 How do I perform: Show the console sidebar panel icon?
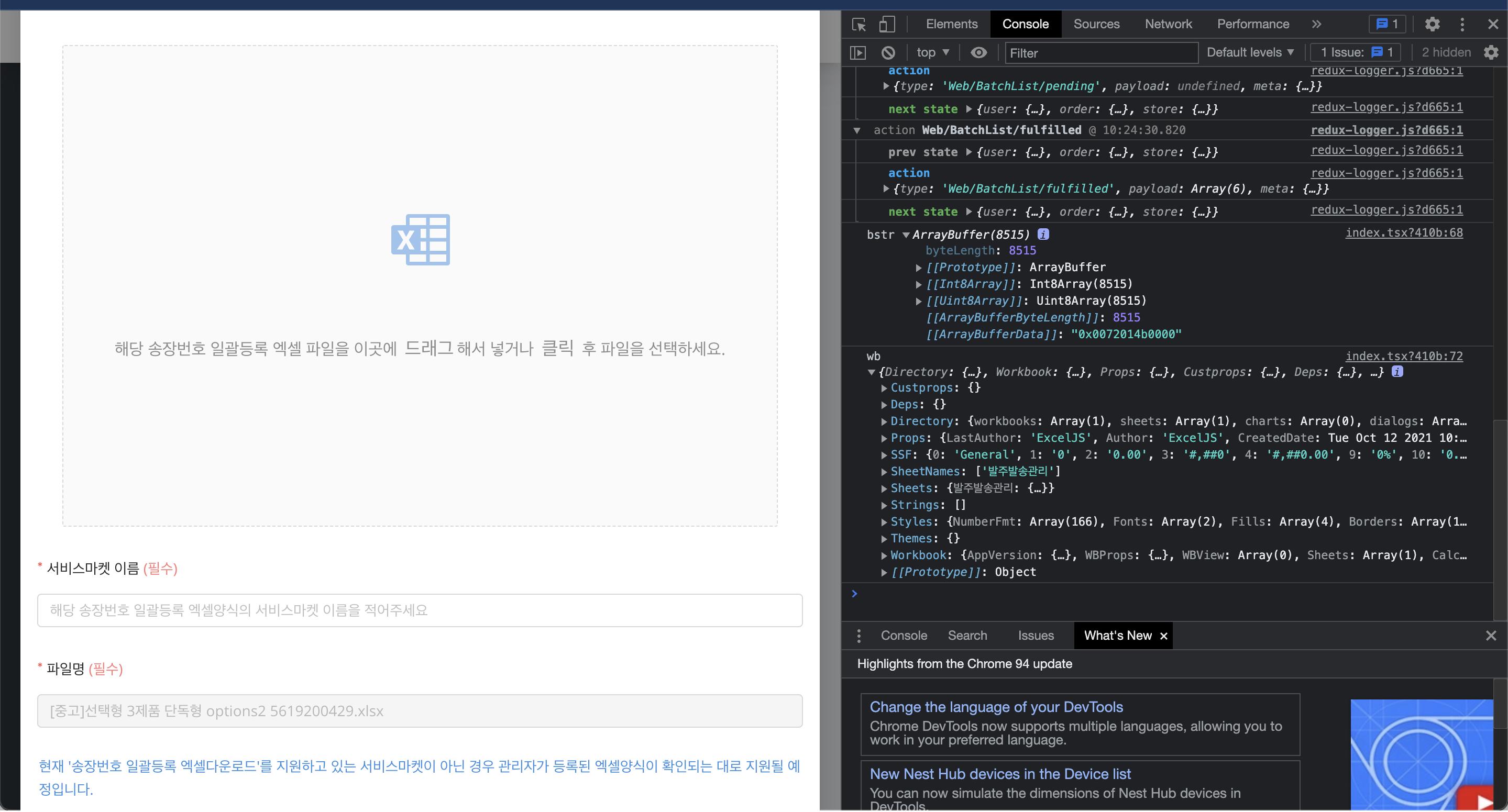click(x=857, y=52)
